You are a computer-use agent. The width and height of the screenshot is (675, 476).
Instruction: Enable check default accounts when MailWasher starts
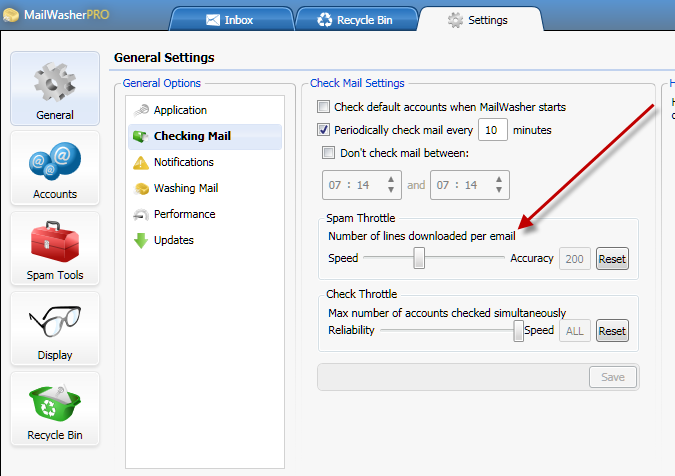click(x=323, y=106)
